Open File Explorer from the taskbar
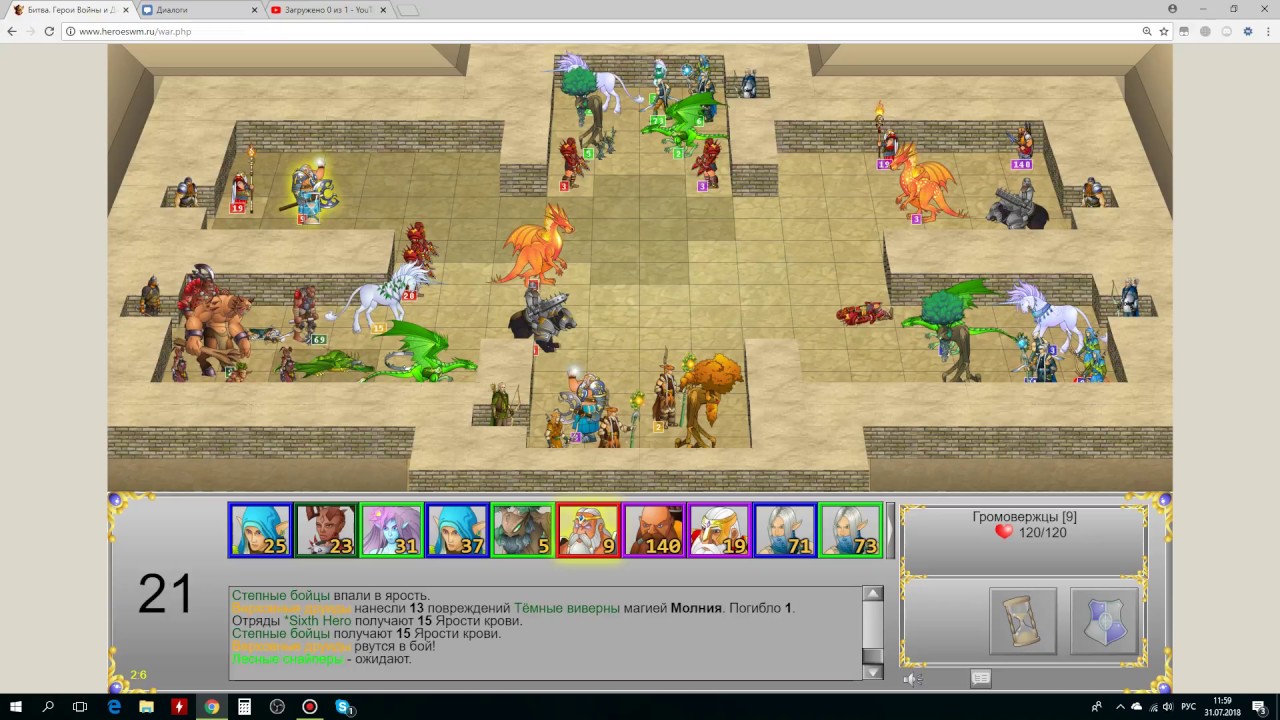Screen dimensions: 1280x720 click(146, 707)
